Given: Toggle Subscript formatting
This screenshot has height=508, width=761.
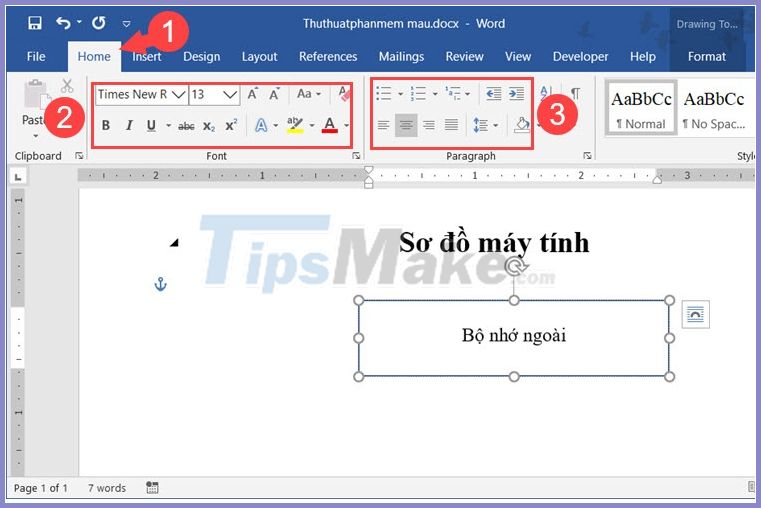Looking at the screenshot, I should pos(209,126).
